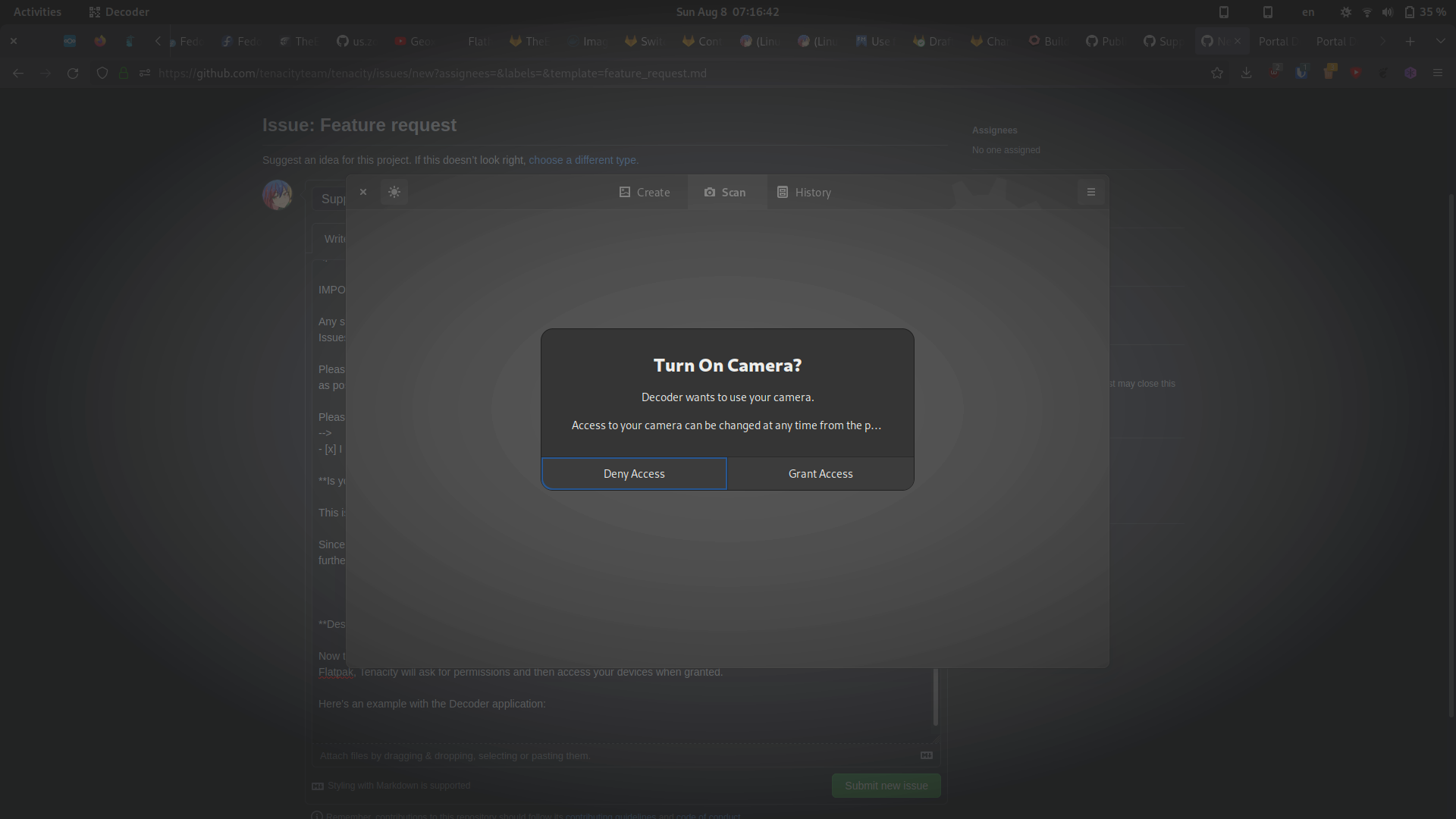The height and width of the screenshot is (819, 1456).
Task: Click the second phone icon in top bar
Action: click(x=1268, y=12)
